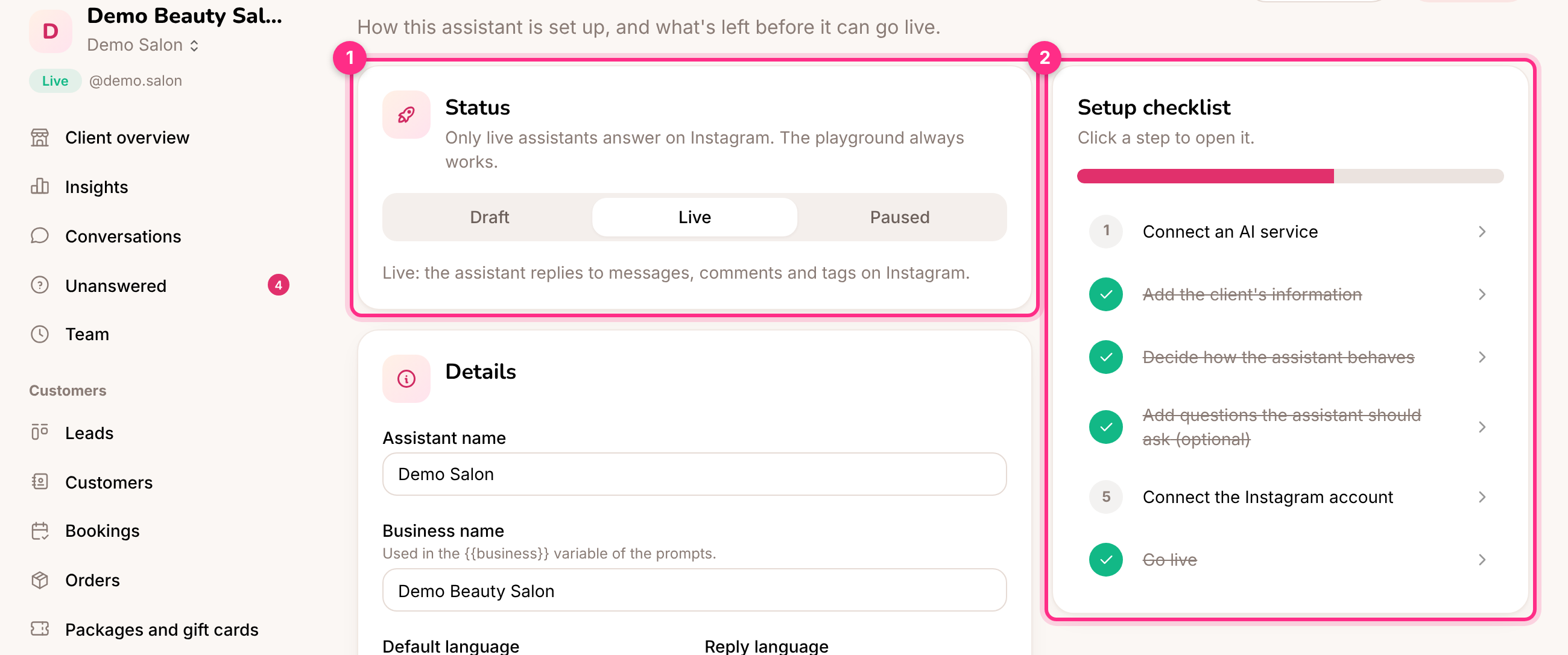Open Orders in sidebar
This screenshot has height=655, width=1568.
[x=159, y=580]
